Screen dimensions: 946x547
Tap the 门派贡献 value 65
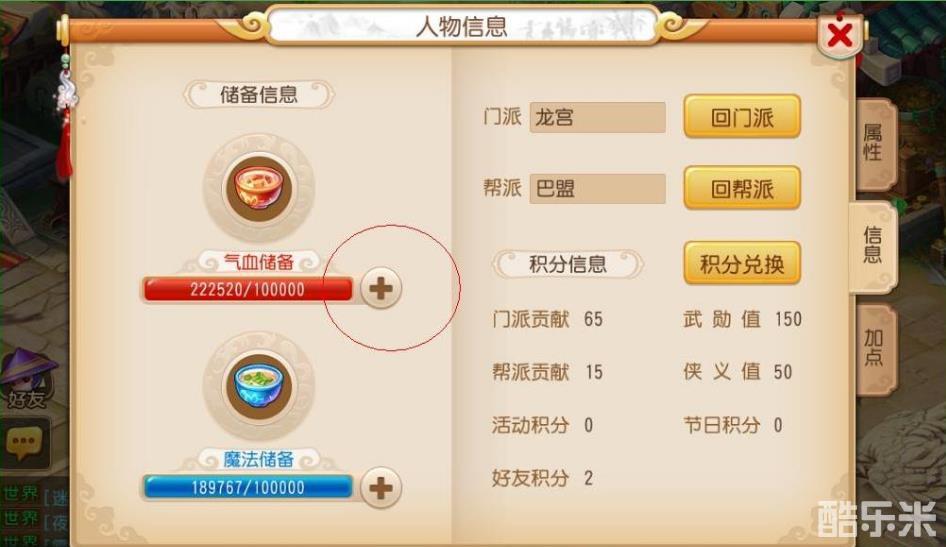593,319
